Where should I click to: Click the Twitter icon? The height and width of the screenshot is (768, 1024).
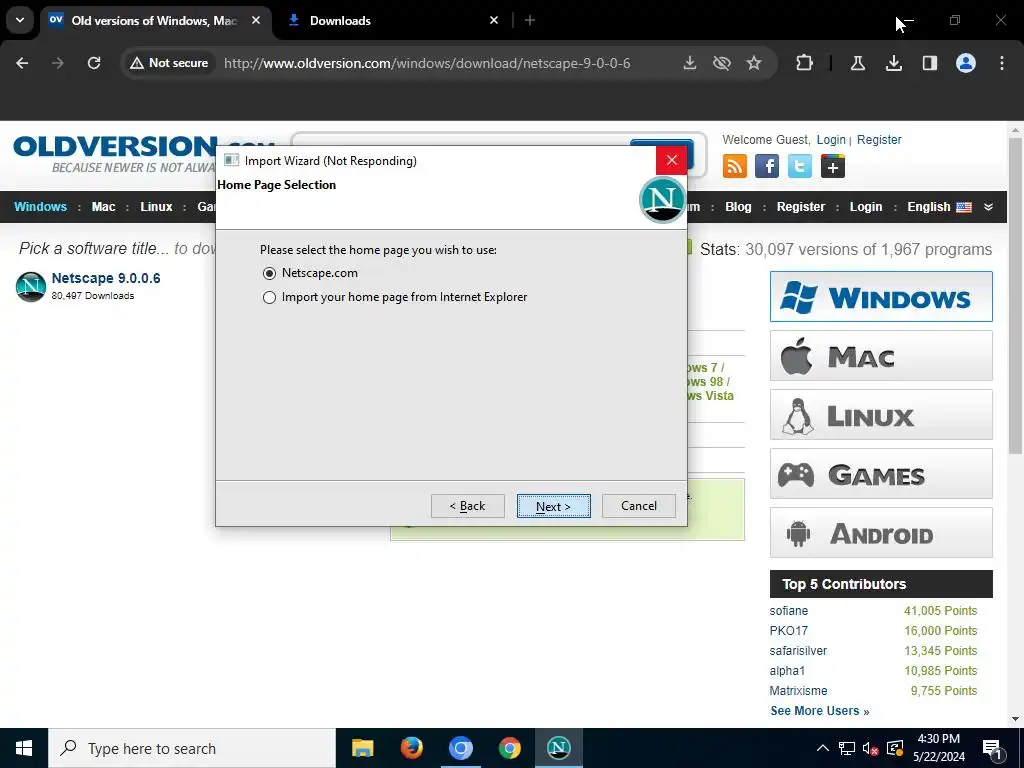pyautogui.click(x=799, y=166)
